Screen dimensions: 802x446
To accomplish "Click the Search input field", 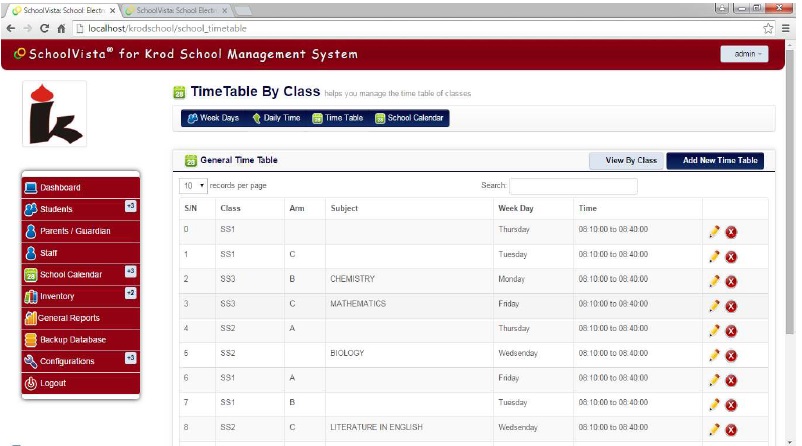I will (573, 186).
